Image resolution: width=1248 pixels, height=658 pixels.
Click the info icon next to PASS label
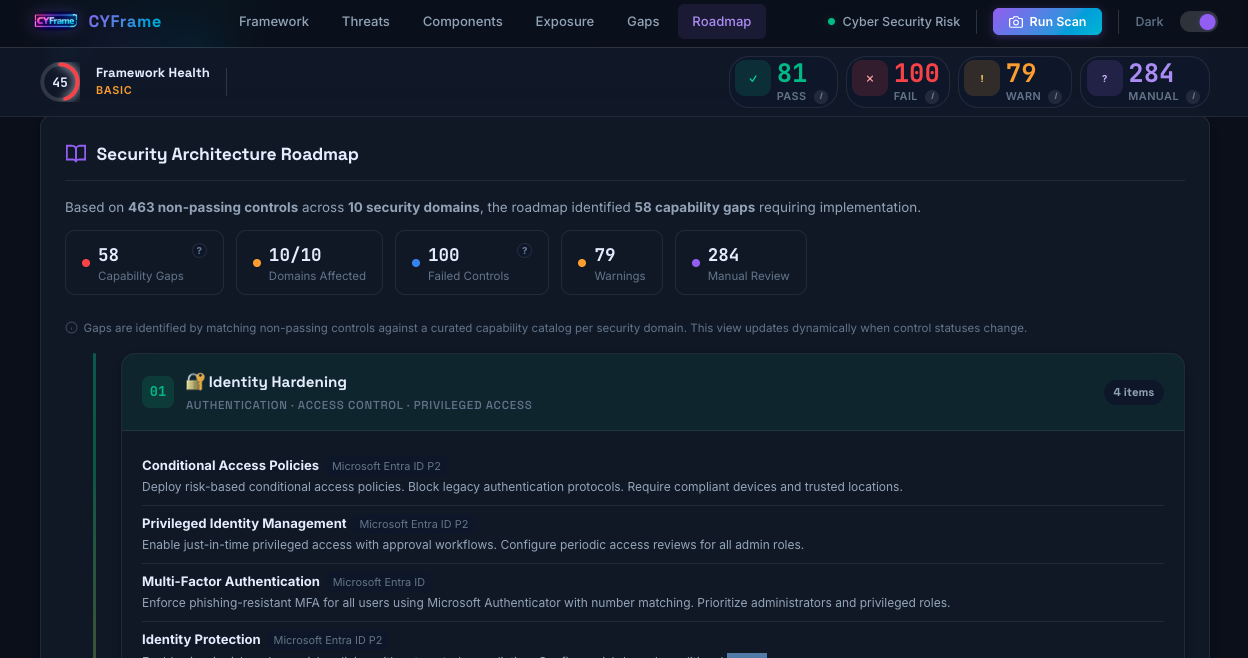(822, 96)
